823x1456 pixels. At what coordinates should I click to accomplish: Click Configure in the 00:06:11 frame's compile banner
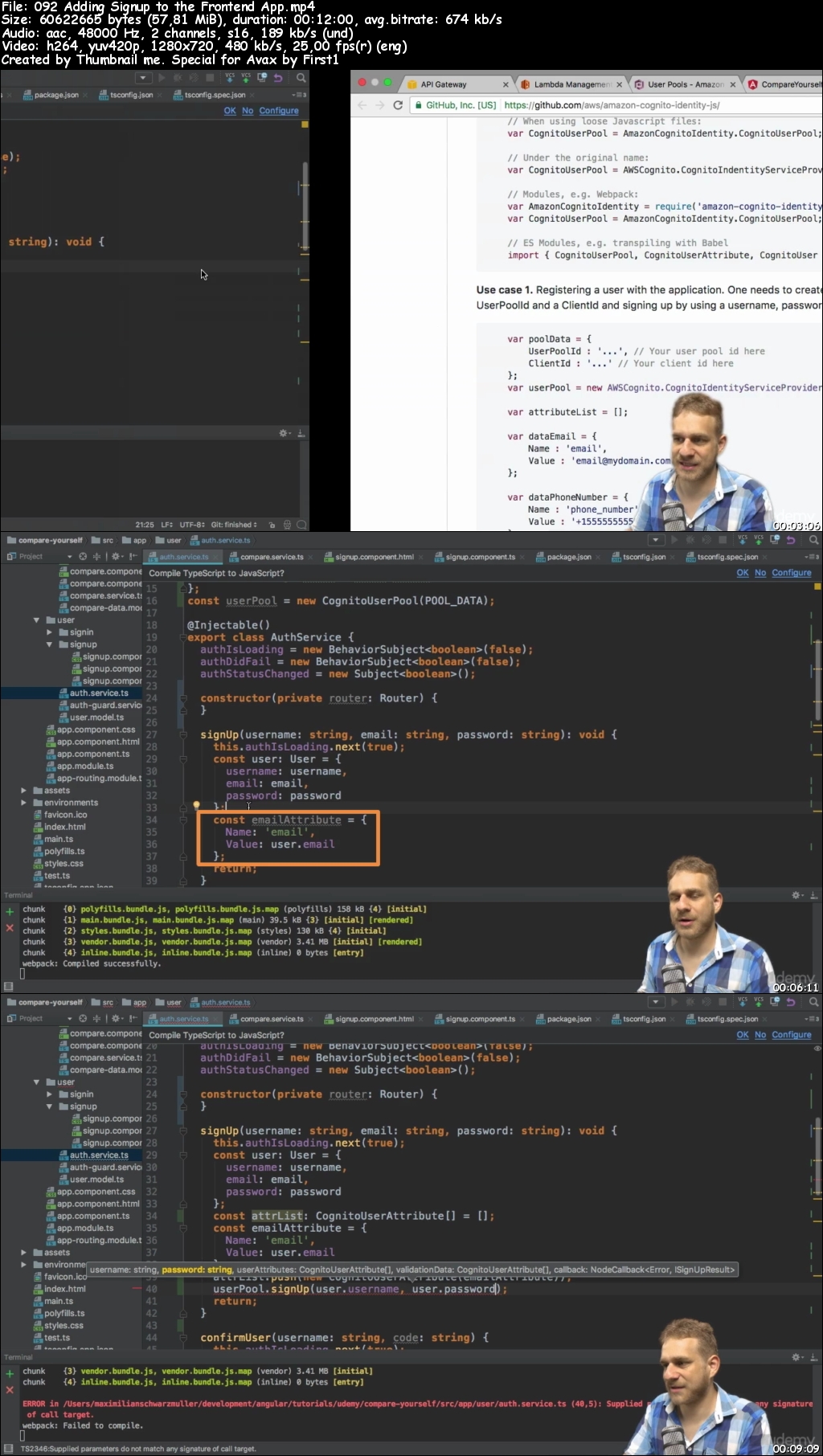[x=792, y=573]
